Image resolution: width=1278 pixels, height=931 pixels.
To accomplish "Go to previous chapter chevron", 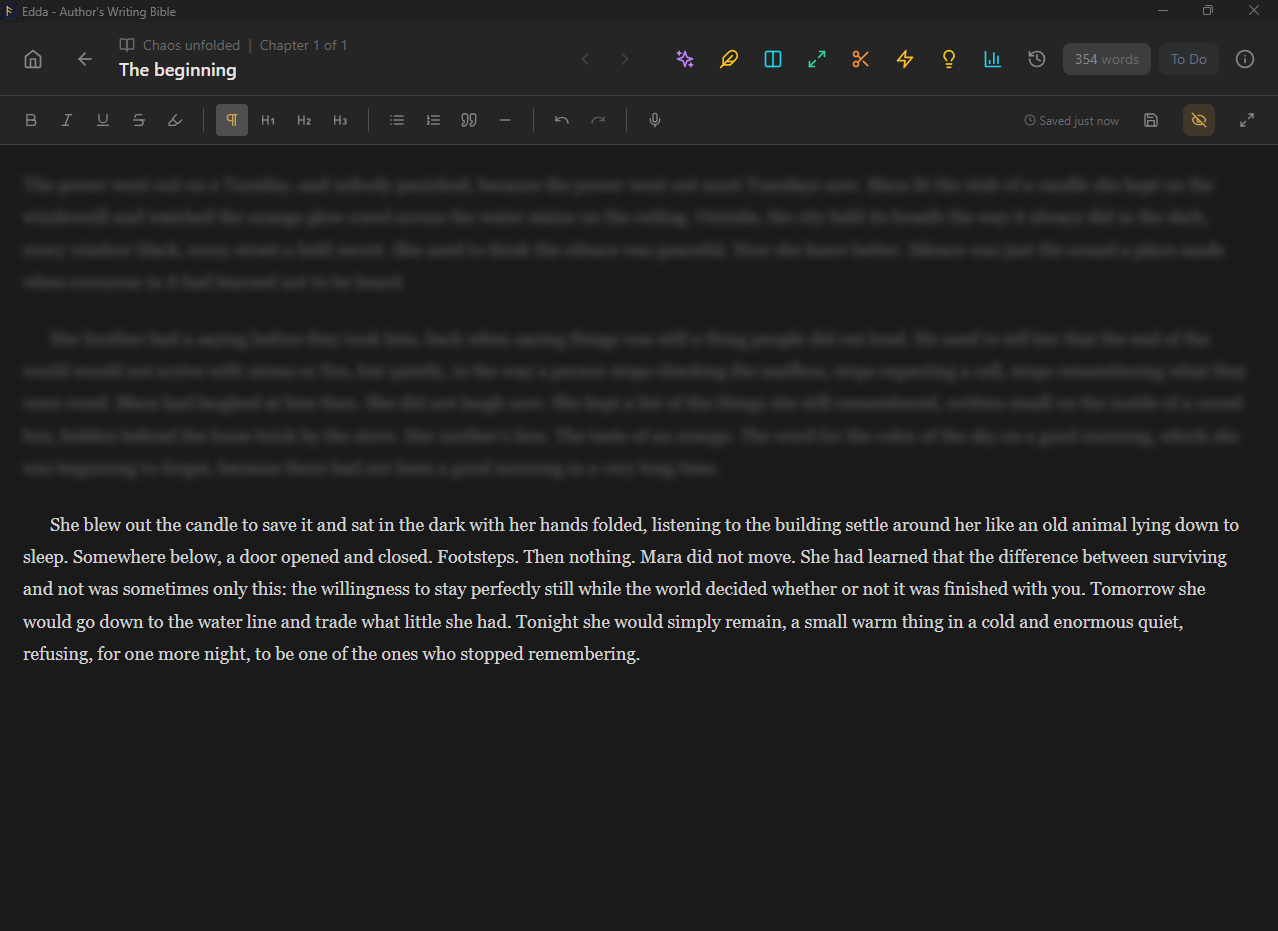I will coord(586,59).
